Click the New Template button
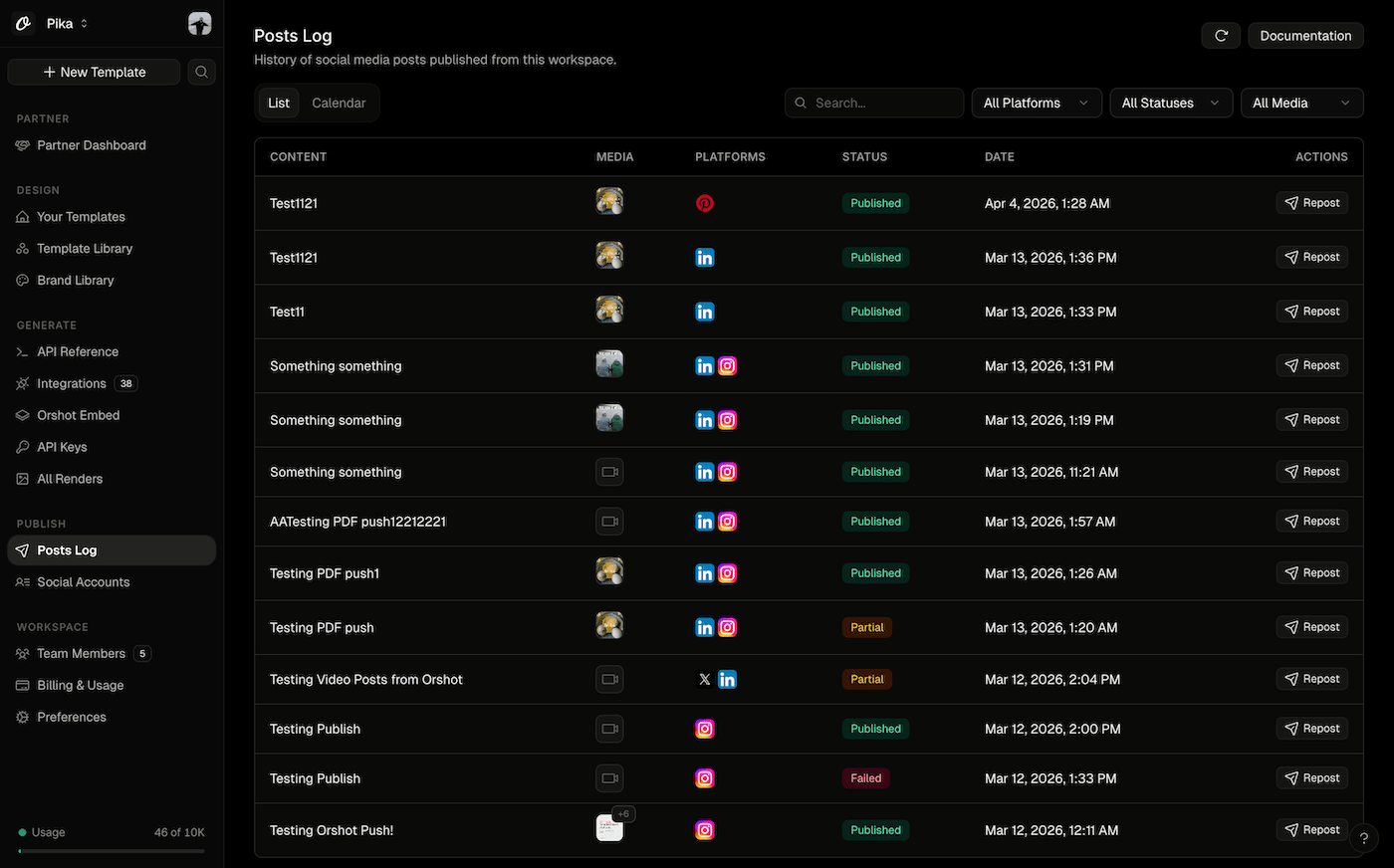The height and width of the screenshot is (868, 1394). [95, 72]
